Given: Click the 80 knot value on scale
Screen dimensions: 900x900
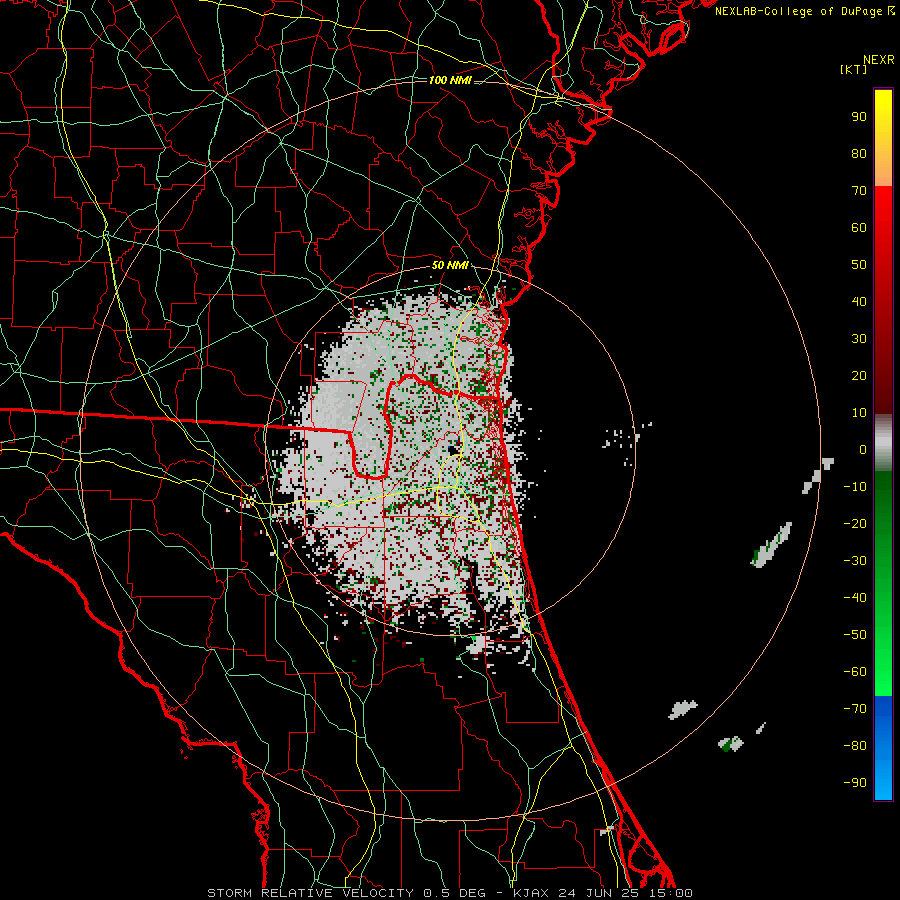Looking at the screenshot, I should point(859,154).
